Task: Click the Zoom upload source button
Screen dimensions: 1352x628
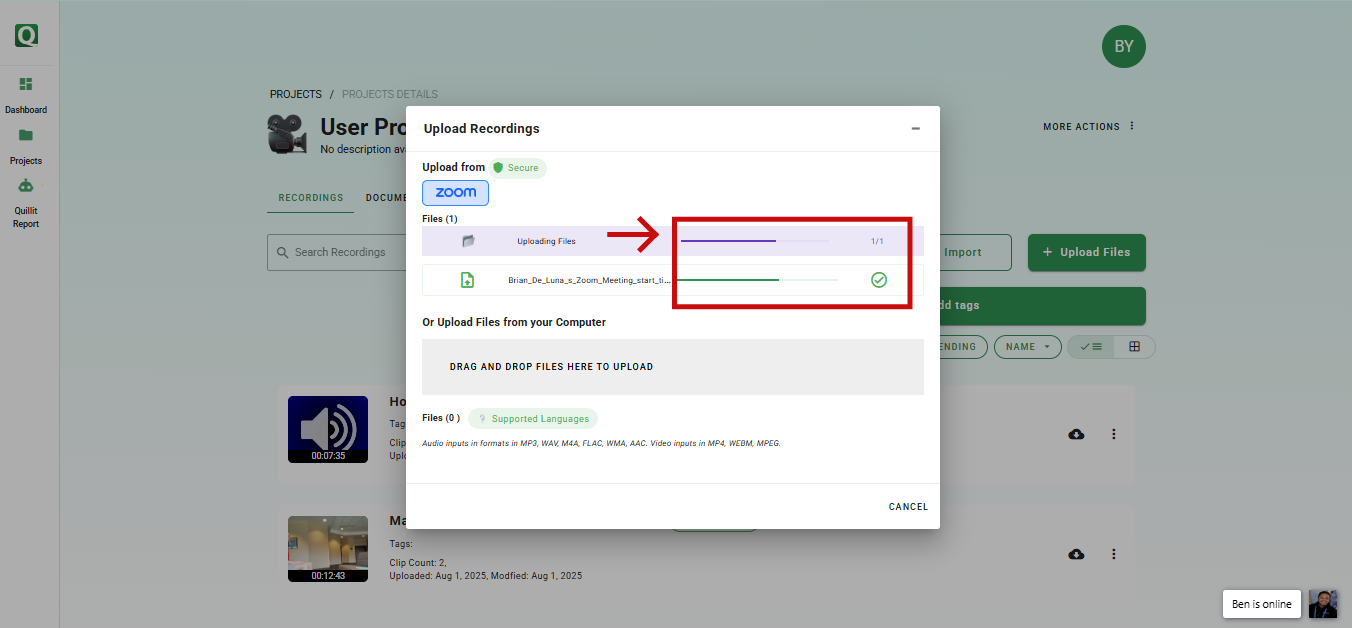Action: pos(455,193)
